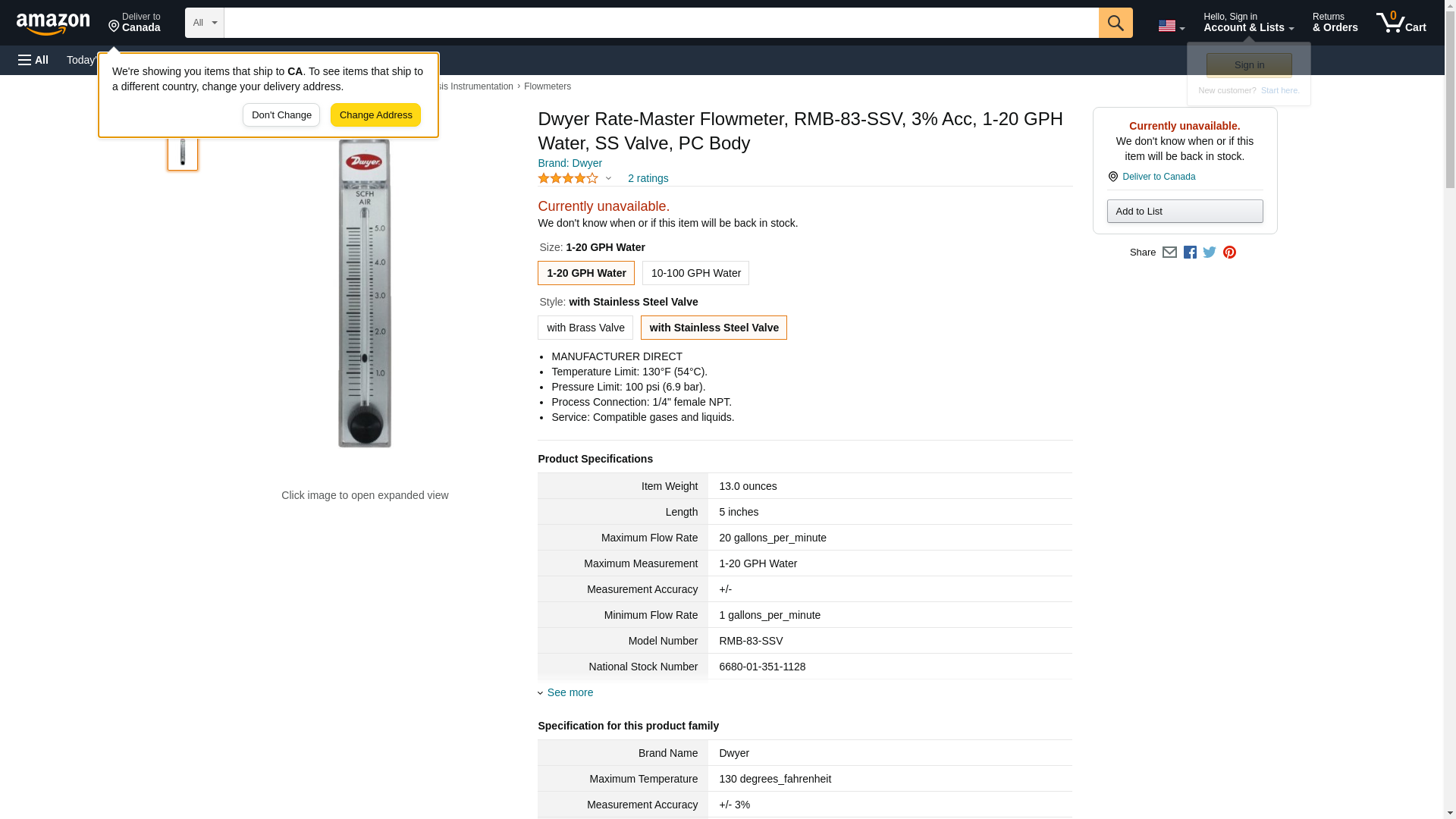The width and height of the screenshot is (1456, 819).
Task: Open the search category All dropdown
Action: coord(204,23)
